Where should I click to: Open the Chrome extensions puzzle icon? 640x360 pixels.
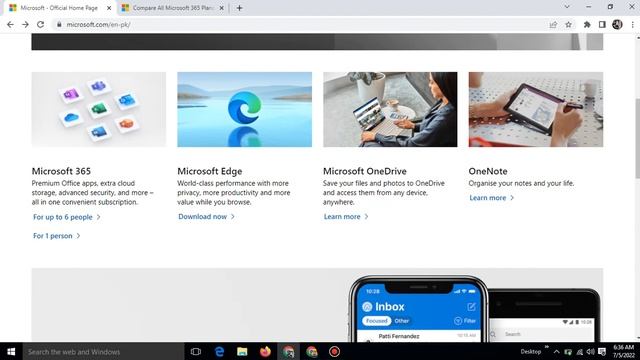pos(587,24)
